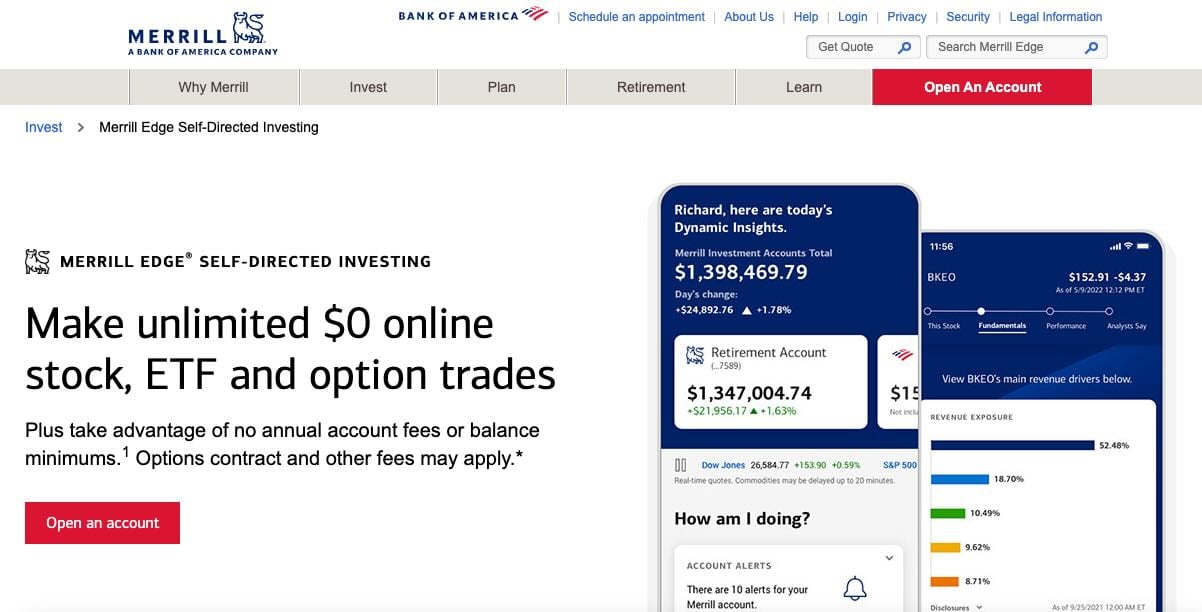The width and height of the screenshot is (1202, 612).
Task: Click the Get Quote magnifier icon
Action: (904, 47)
